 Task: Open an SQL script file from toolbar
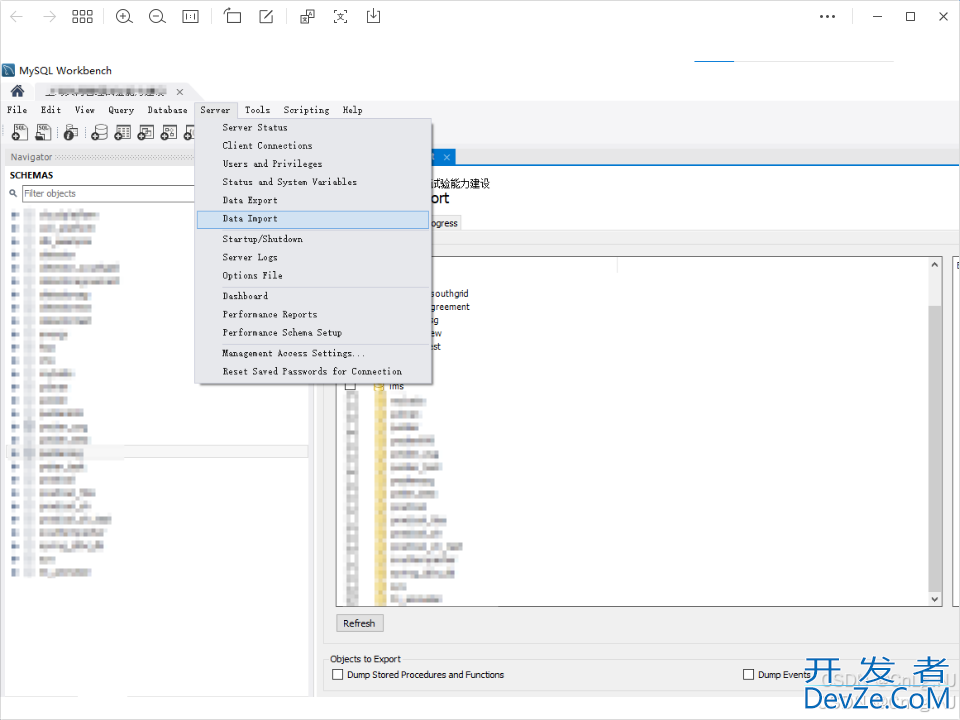point(43,132)
